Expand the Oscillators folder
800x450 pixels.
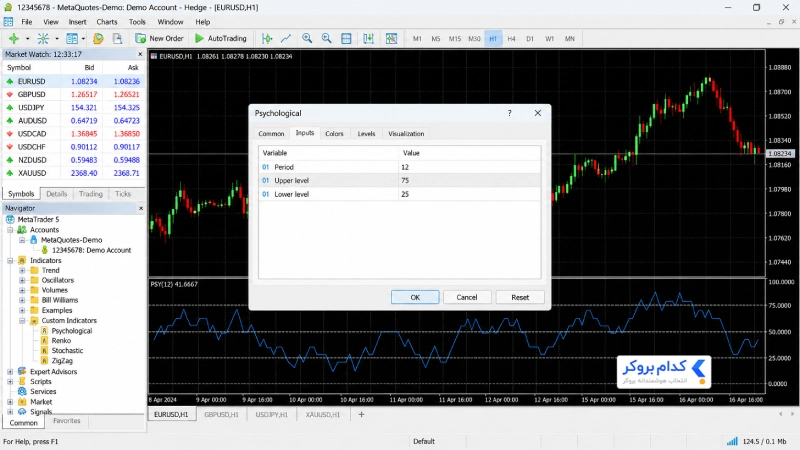[22, 281]
